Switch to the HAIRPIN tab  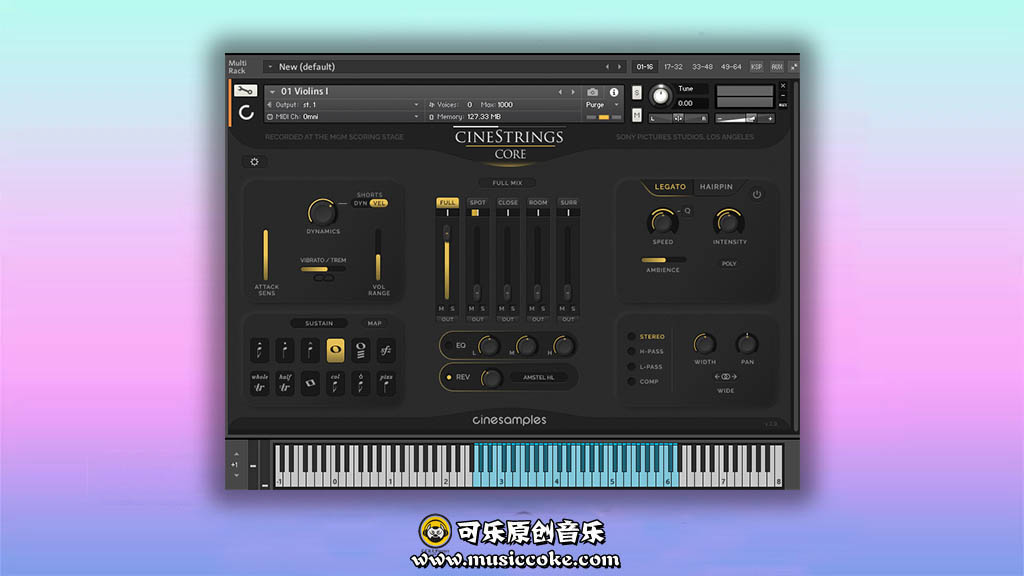pos(716,187)
